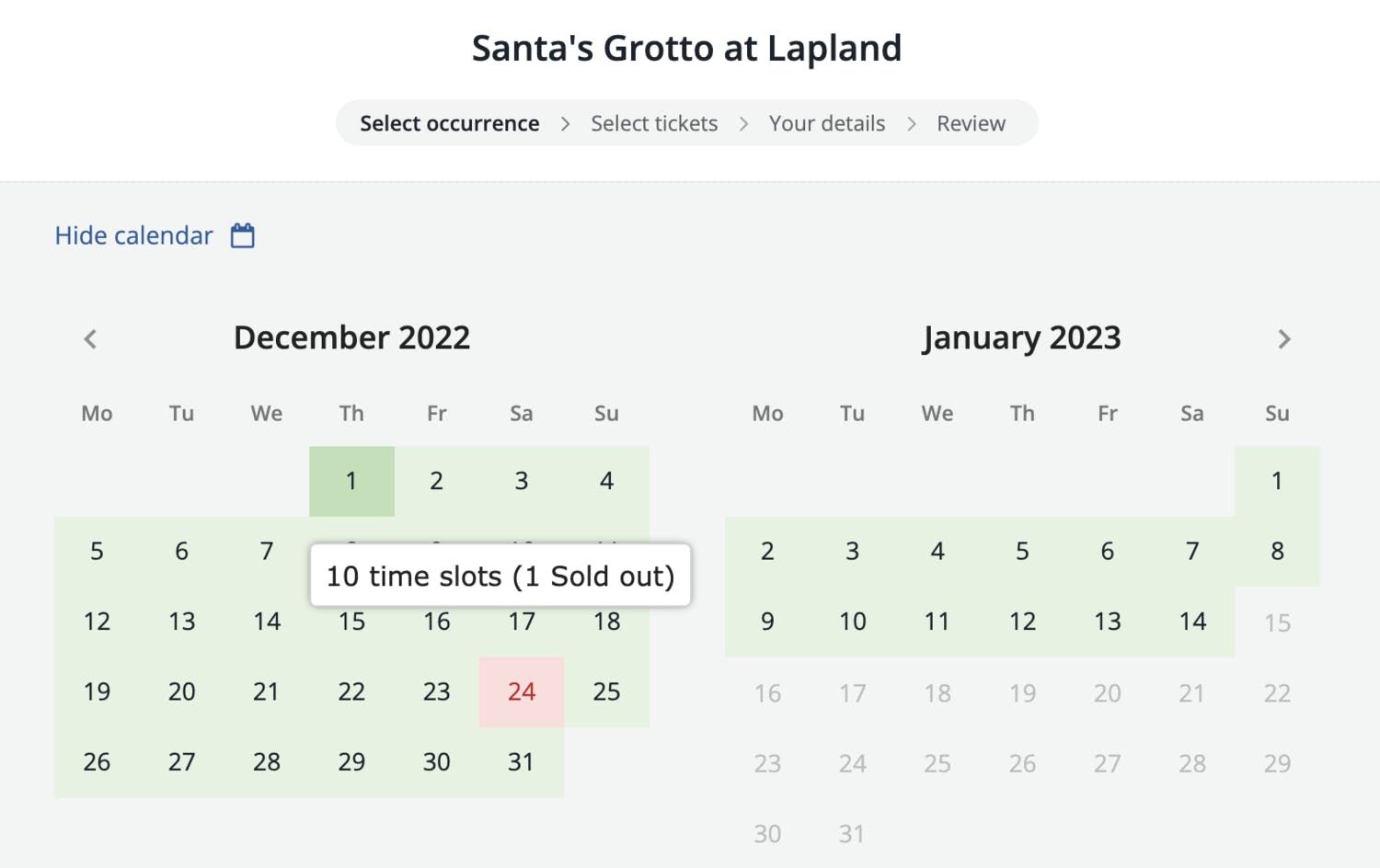Select January 14, the last available January date
Viewport: 1380px width, 868px height.
tap(1191, 621)
